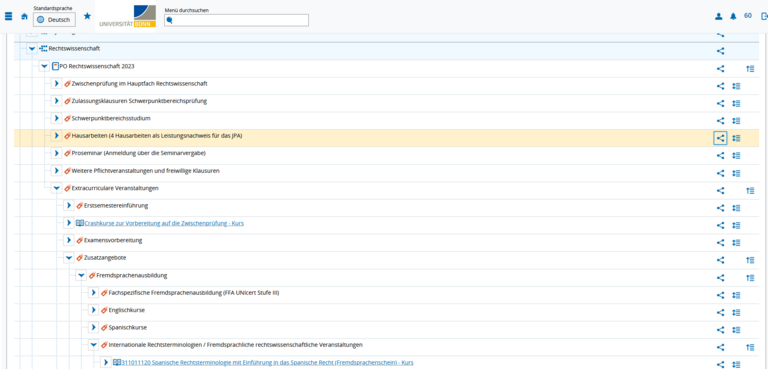Open Crashkurse zur Vorbereitung auf die Zwischenprüfung link

tap(164, 223)
